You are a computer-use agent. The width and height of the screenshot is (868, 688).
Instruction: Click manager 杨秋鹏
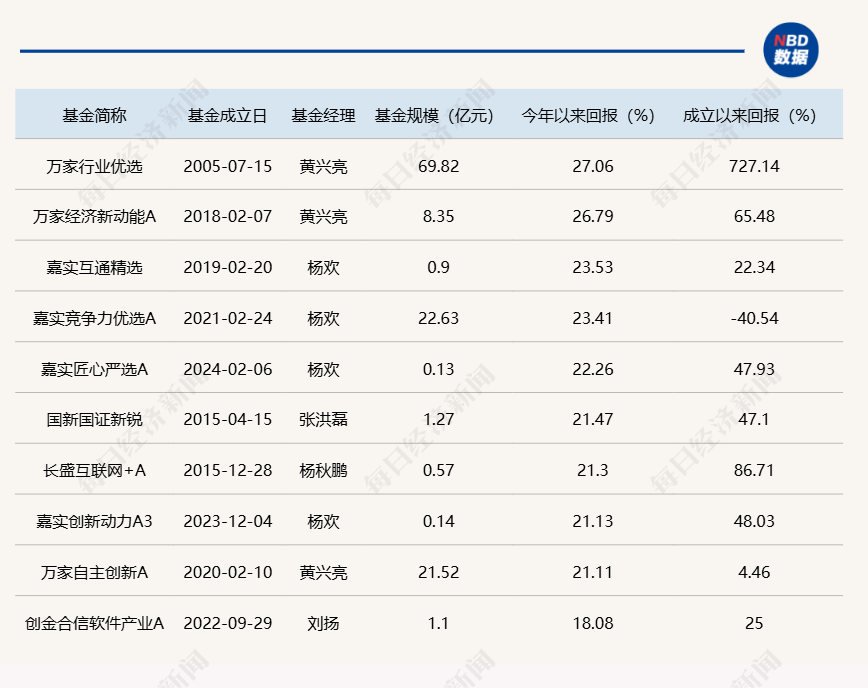click(323, 470)
